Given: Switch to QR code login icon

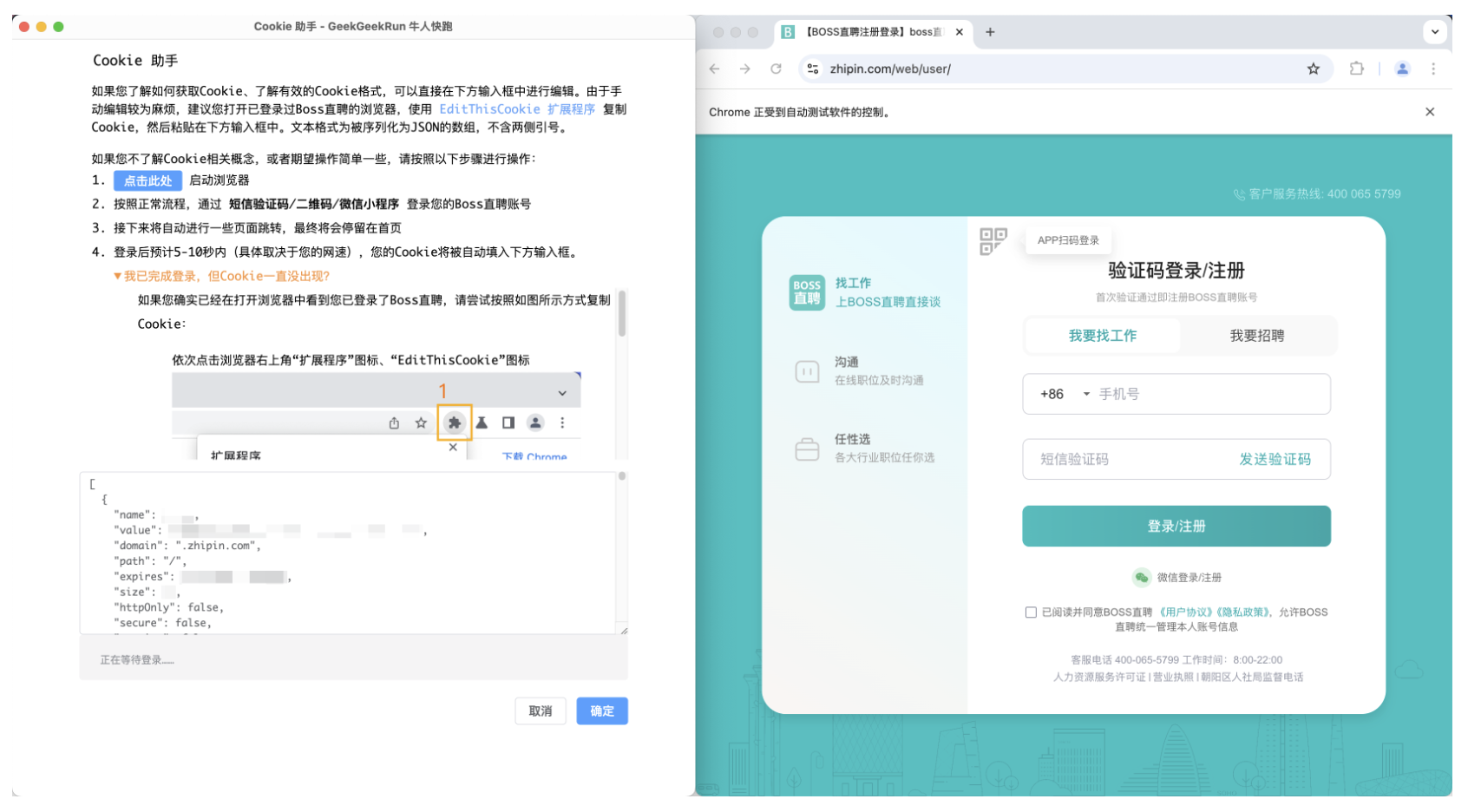Looking at the screenshot, I should tap(993, 241).
